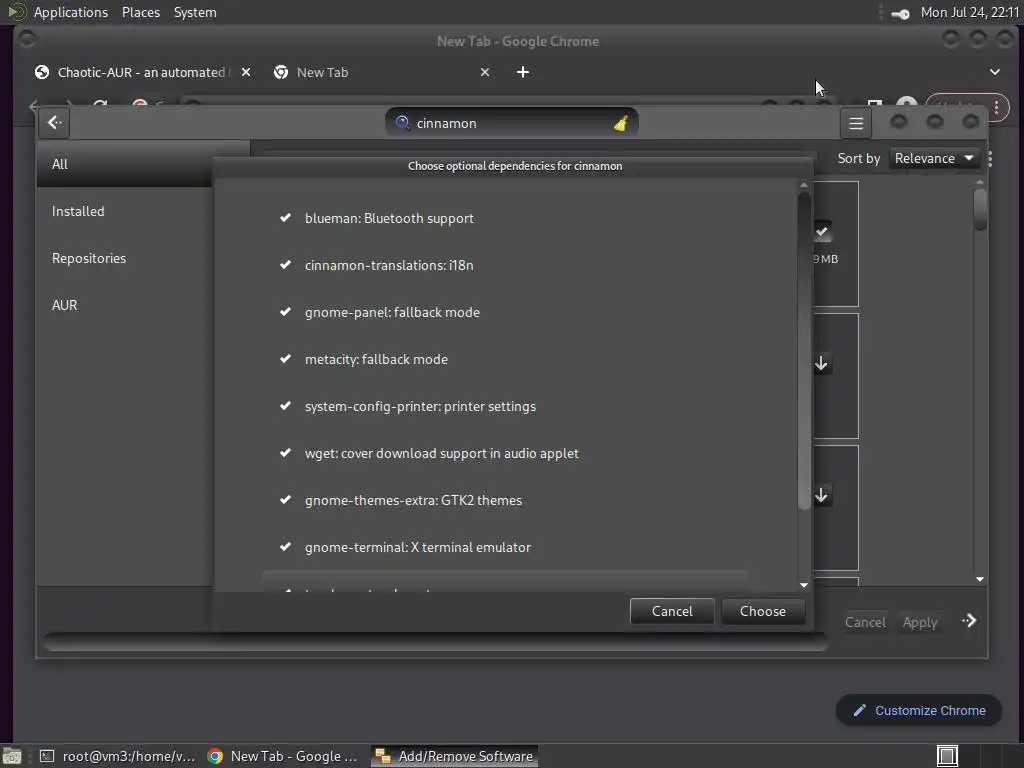Click the dialog title 'Choose optional dependencies for cinnamon'
The height and width of the screenshot is (768, 1024).
(515, 166)
